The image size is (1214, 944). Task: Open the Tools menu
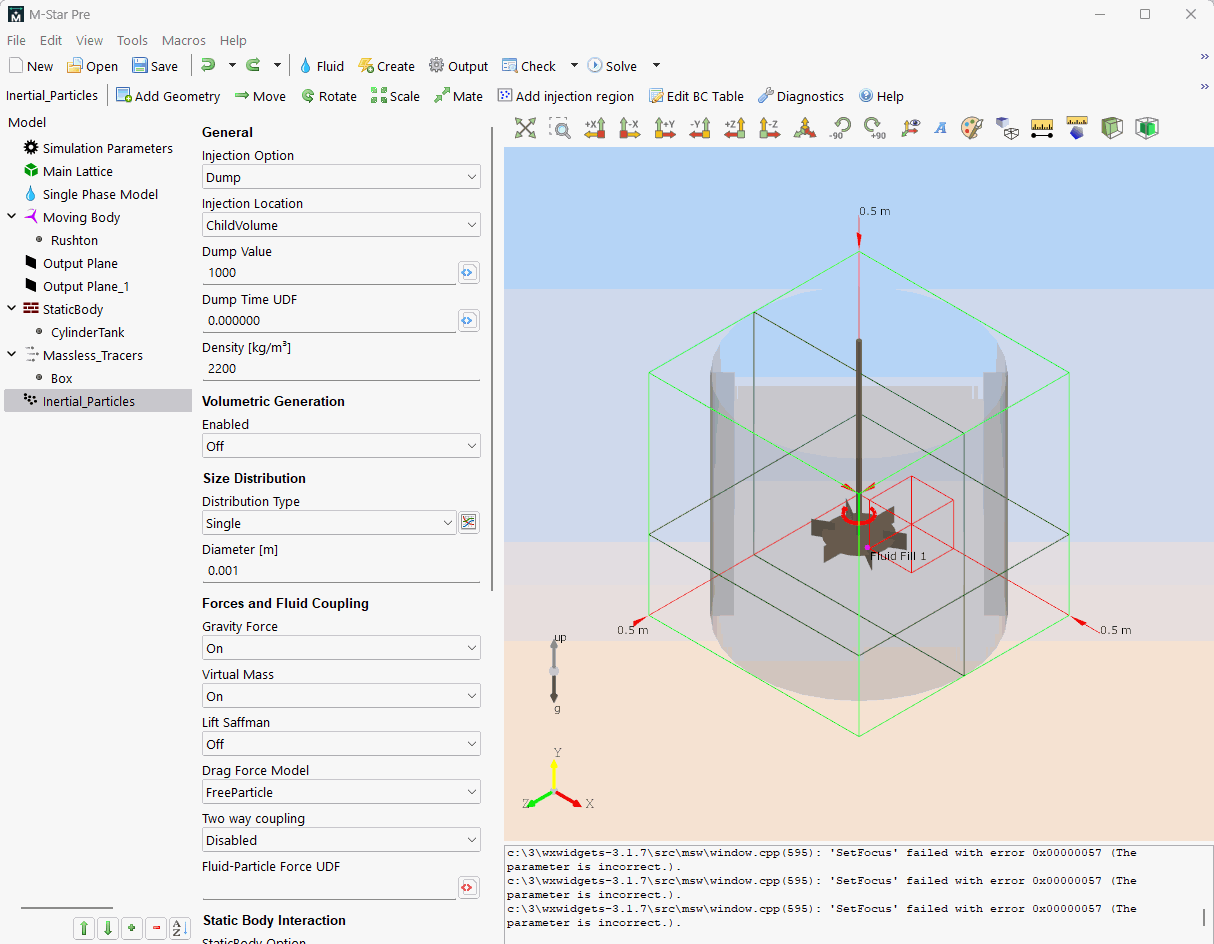(132, 41)
